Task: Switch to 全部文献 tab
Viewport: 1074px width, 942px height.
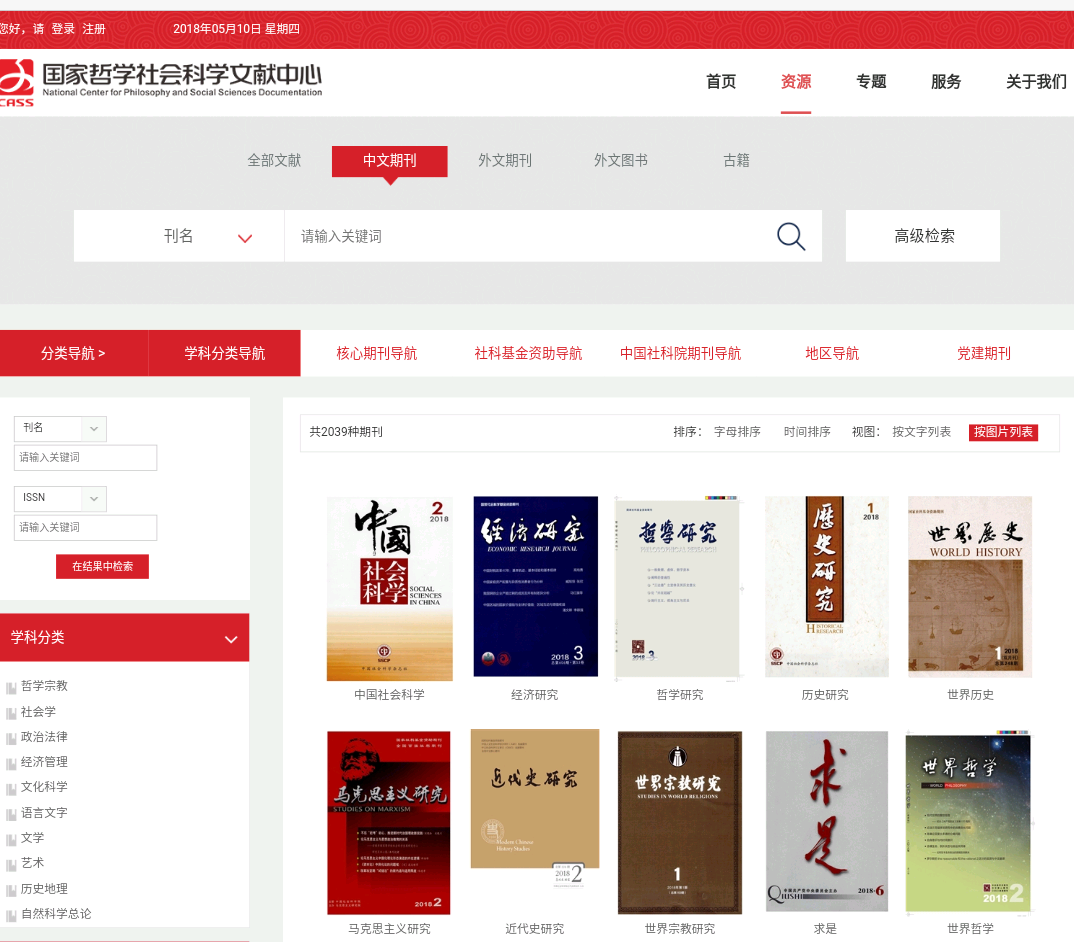Action: (x=274, y=160)
